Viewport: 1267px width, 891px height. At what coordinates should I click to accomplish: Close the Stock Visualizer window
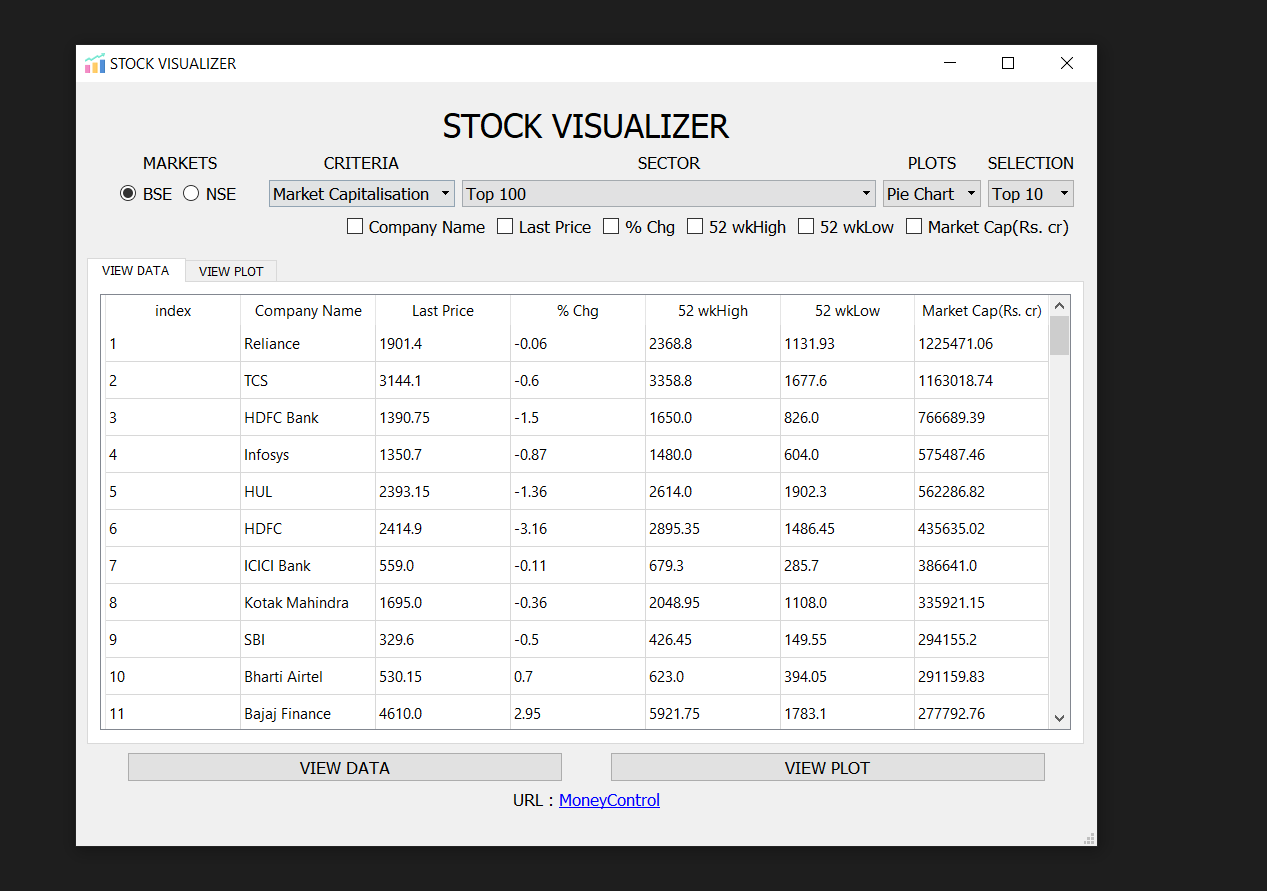click(1067, 63)
